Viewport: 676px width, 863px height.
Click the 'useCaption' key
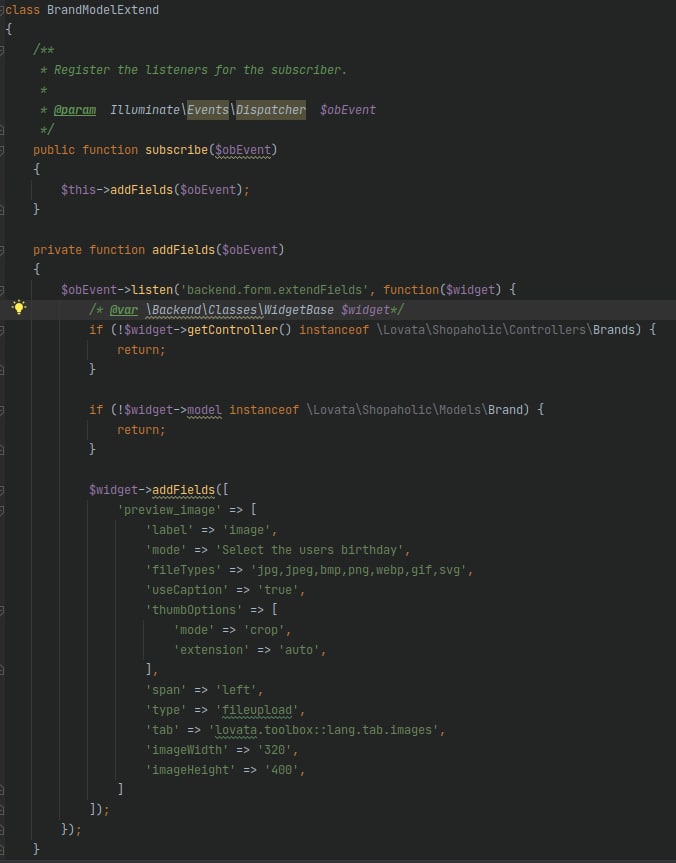point(187,590)
